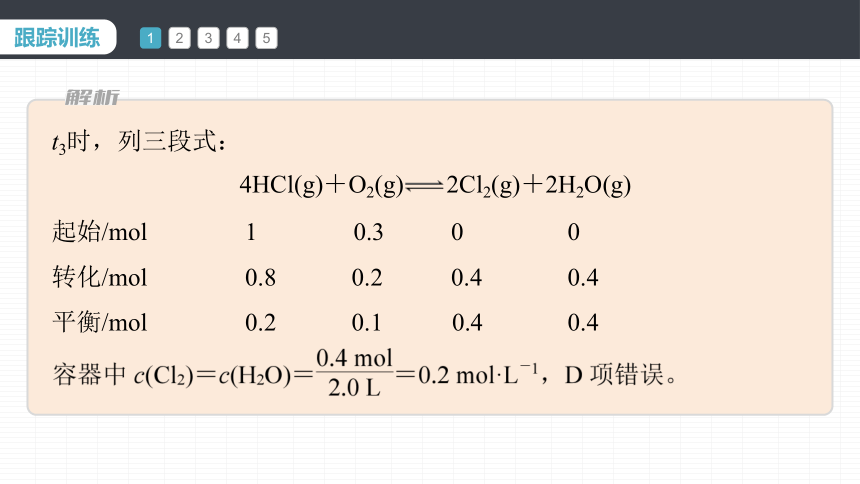Image resolution: width=860 pixels, height=484 pixels.
Task: Click the t₃时,列三段式 intro text
Action: [x=139, y=142]
